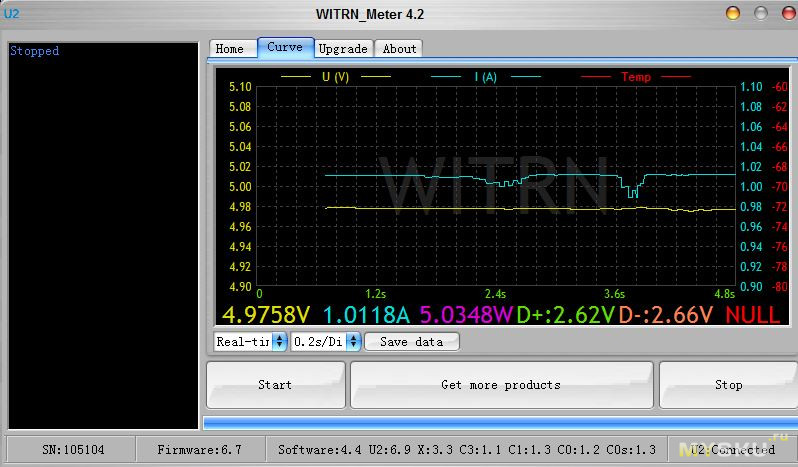798x467 pixels.
Task: Select the Curve tab
Action: (x=286, y=47)
